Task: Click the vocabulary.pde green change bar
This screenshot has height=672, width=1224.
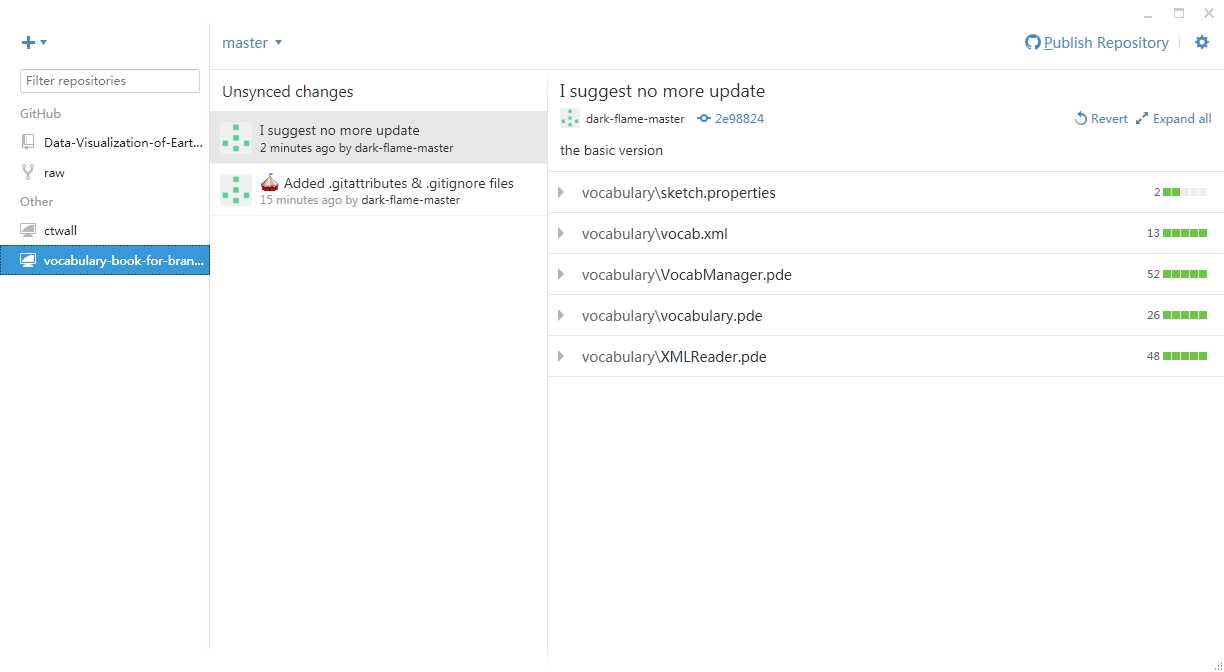Action: (x=1185, y=315)
